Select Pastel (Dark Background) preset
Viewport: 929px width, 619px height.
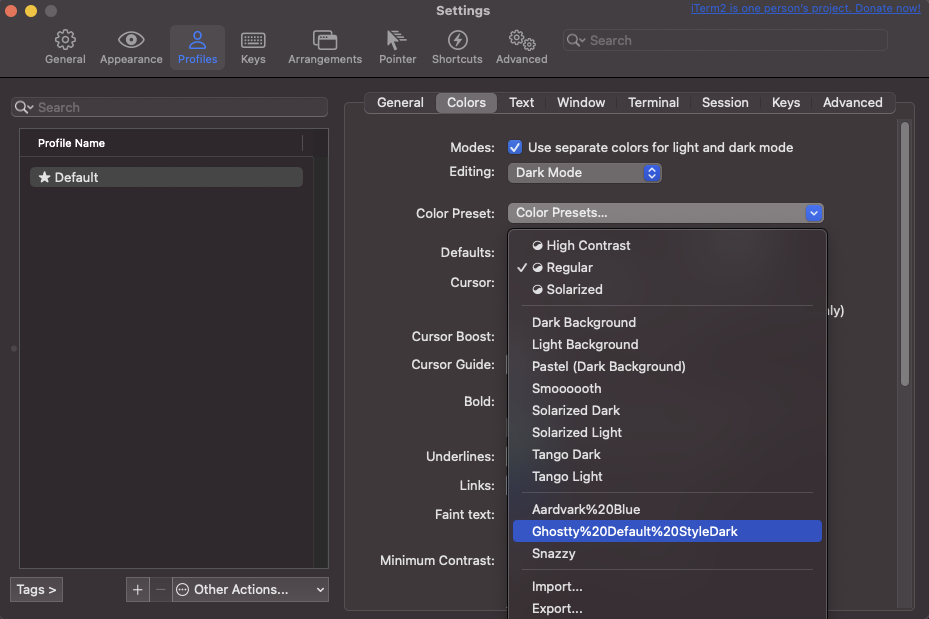pyautogui.click(x=667, y=366)
